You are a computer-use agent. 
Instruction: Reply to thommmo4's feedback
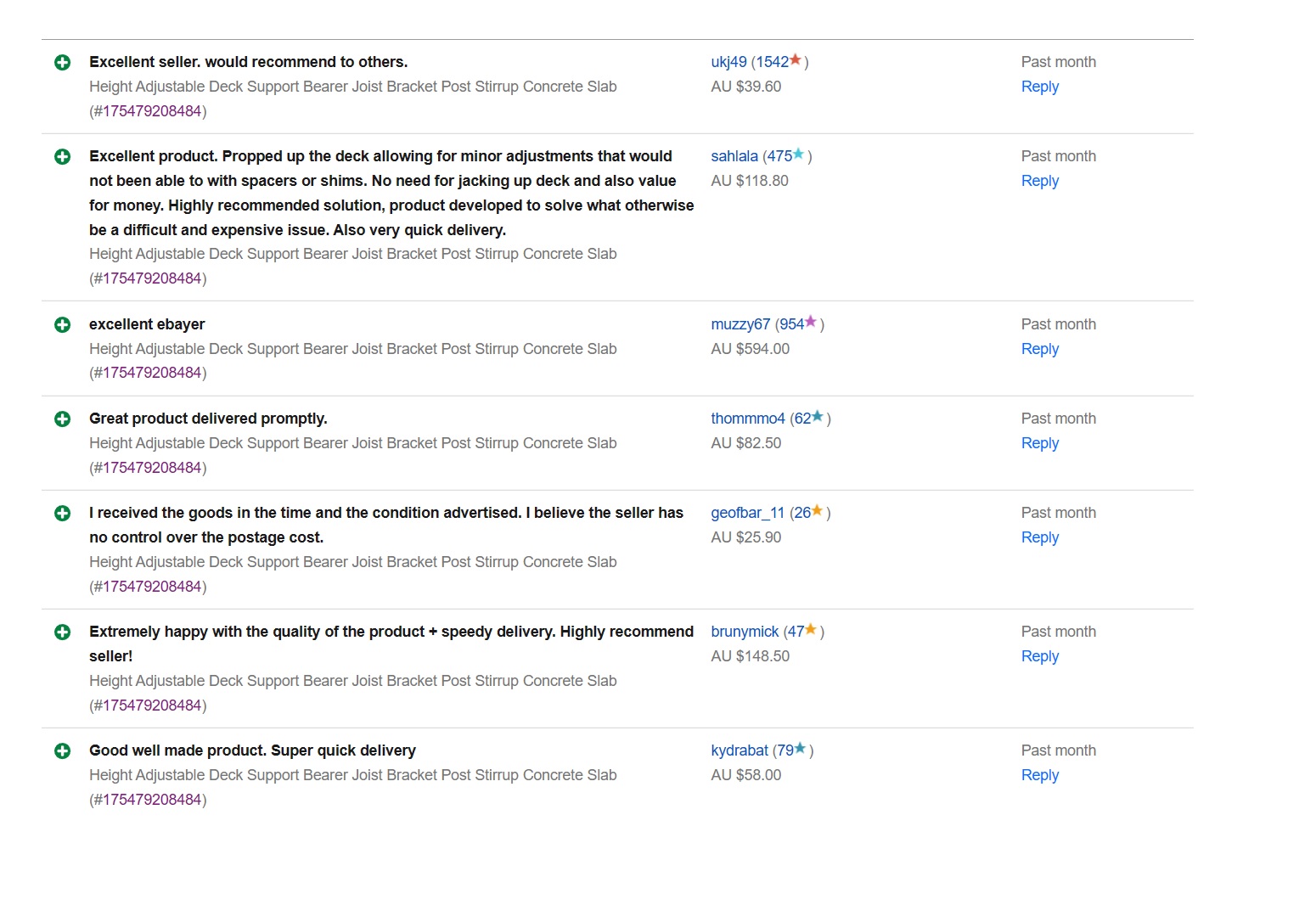coord(1039,443)
